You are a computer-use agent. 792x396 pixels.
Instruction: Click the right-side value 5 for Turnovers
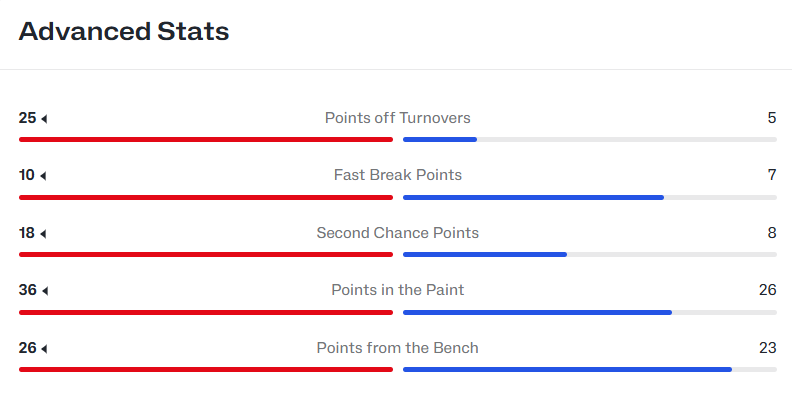click(x=772, y=118)
